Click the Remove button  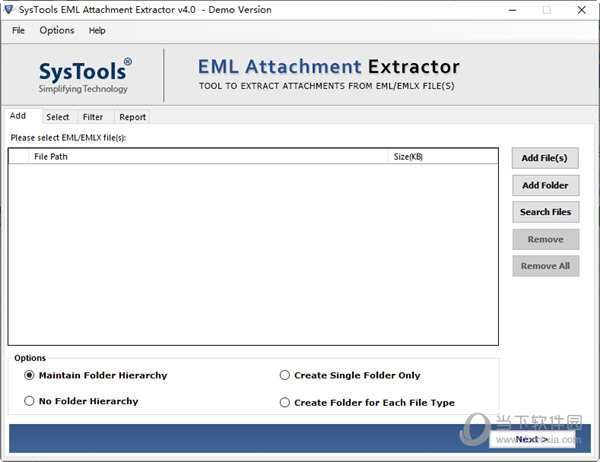(x=545, y=239)
